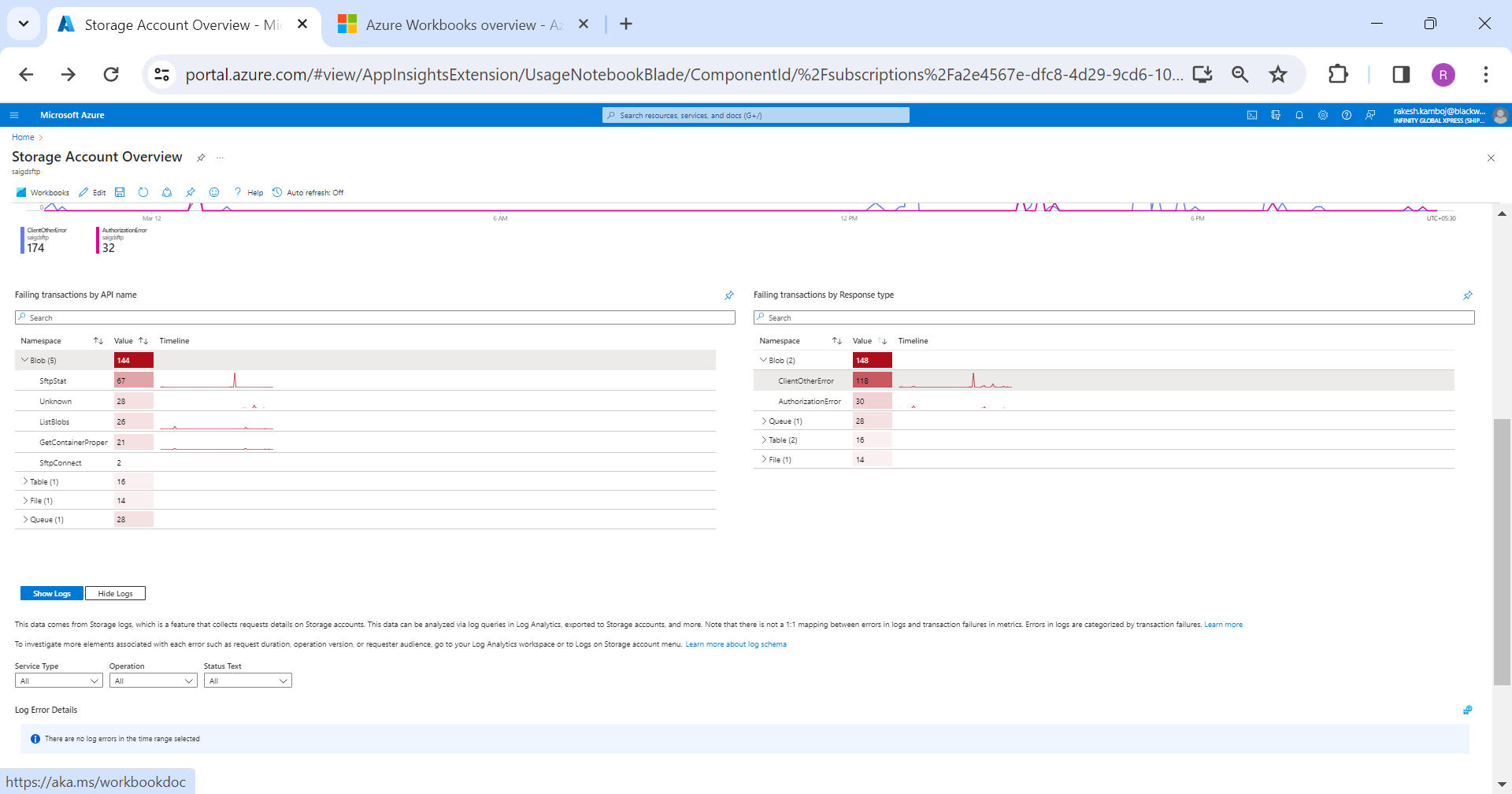Expand the File (1) row in Response type table

pyautogui.click(x=763, y=459)
